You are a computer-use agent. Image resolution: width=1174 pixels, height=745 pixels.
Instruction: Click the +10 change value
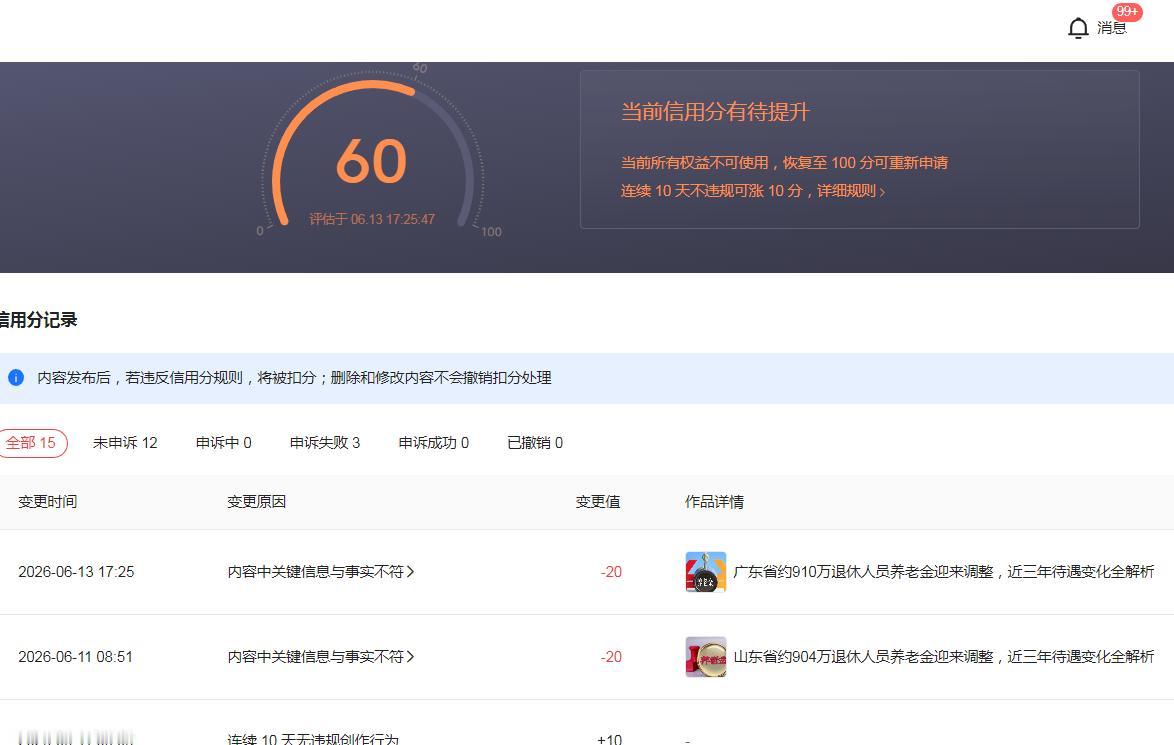click(609, 739)
